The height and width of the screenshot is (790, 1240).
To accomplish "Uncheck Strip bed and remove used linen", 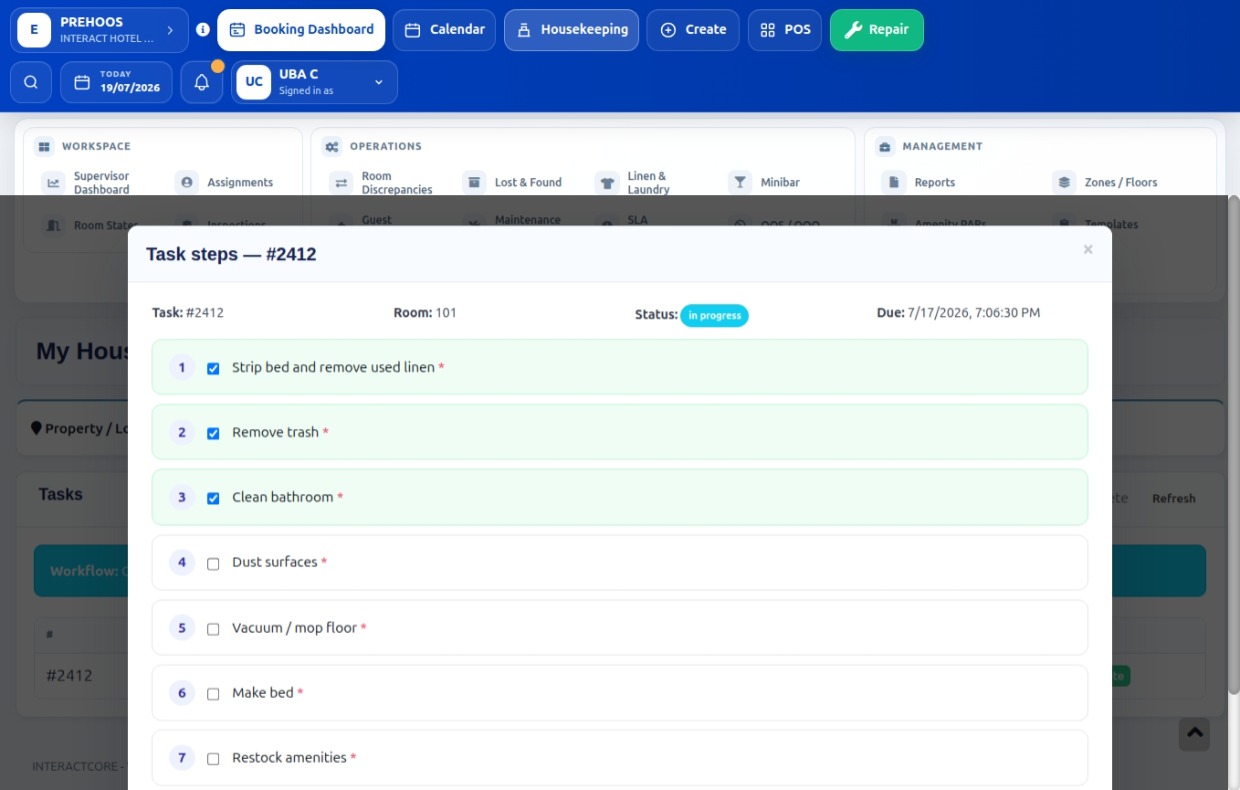I will pyautogui.click(x=213, y=368).
